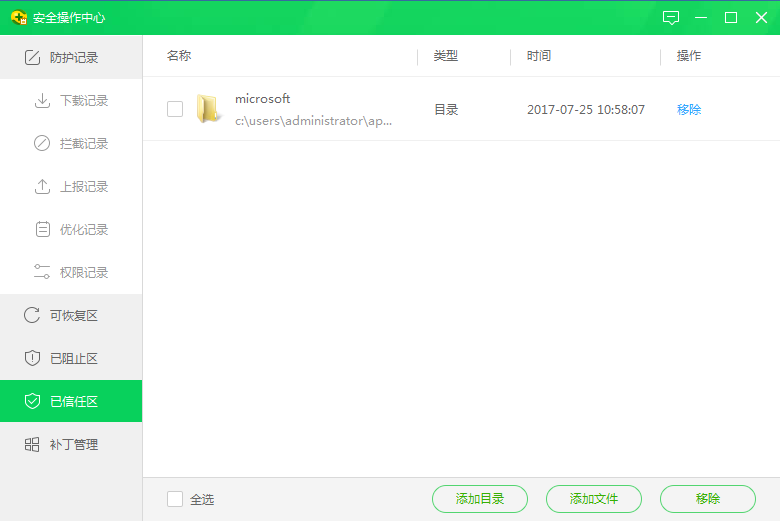Click the shield warning icon beside 已阻止区
This screenshot has height=521, width=780.
32,358
